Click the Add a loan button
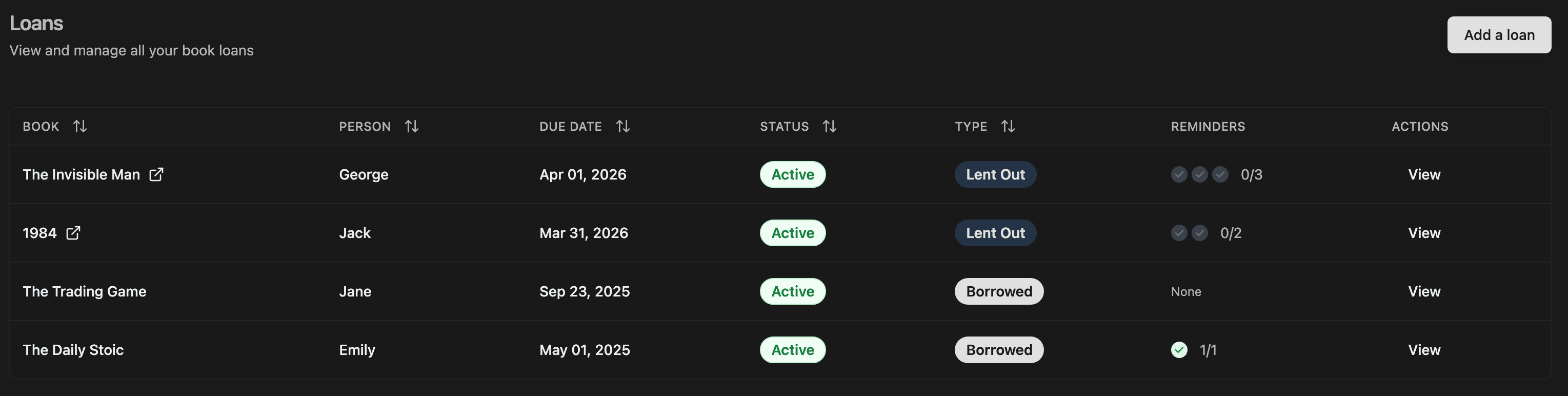 [x=1499, y=35]
